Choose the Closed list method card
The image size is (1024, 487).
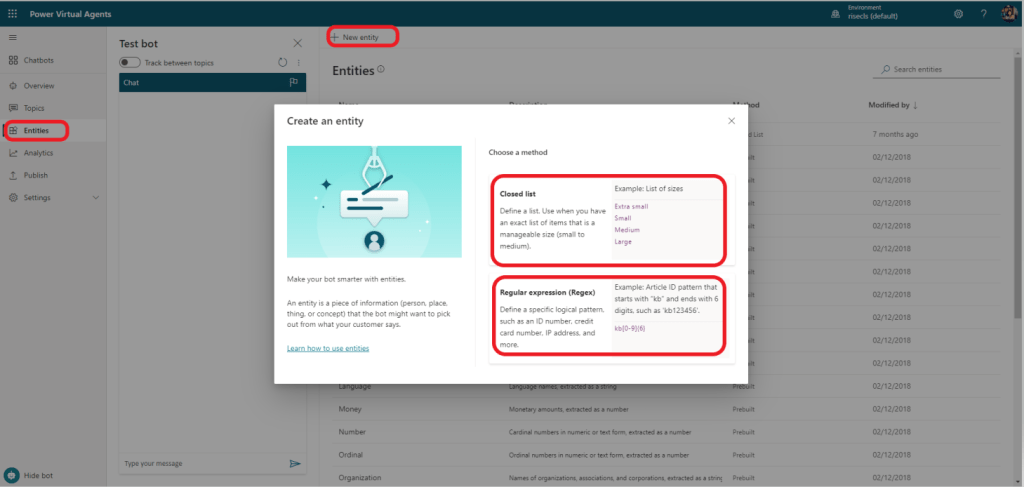[x=610, y=219]
